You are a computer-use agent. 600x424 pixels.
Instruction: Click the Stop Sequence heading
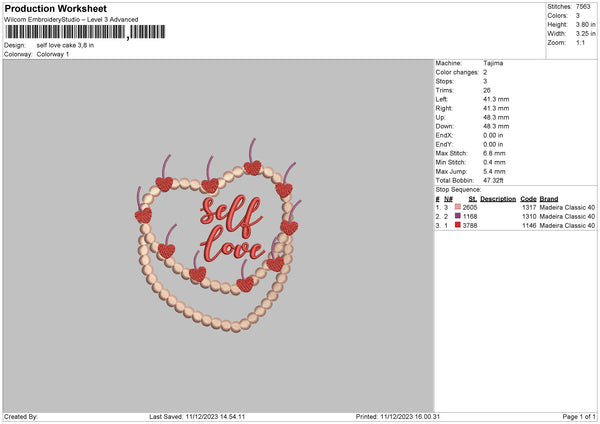458,190
